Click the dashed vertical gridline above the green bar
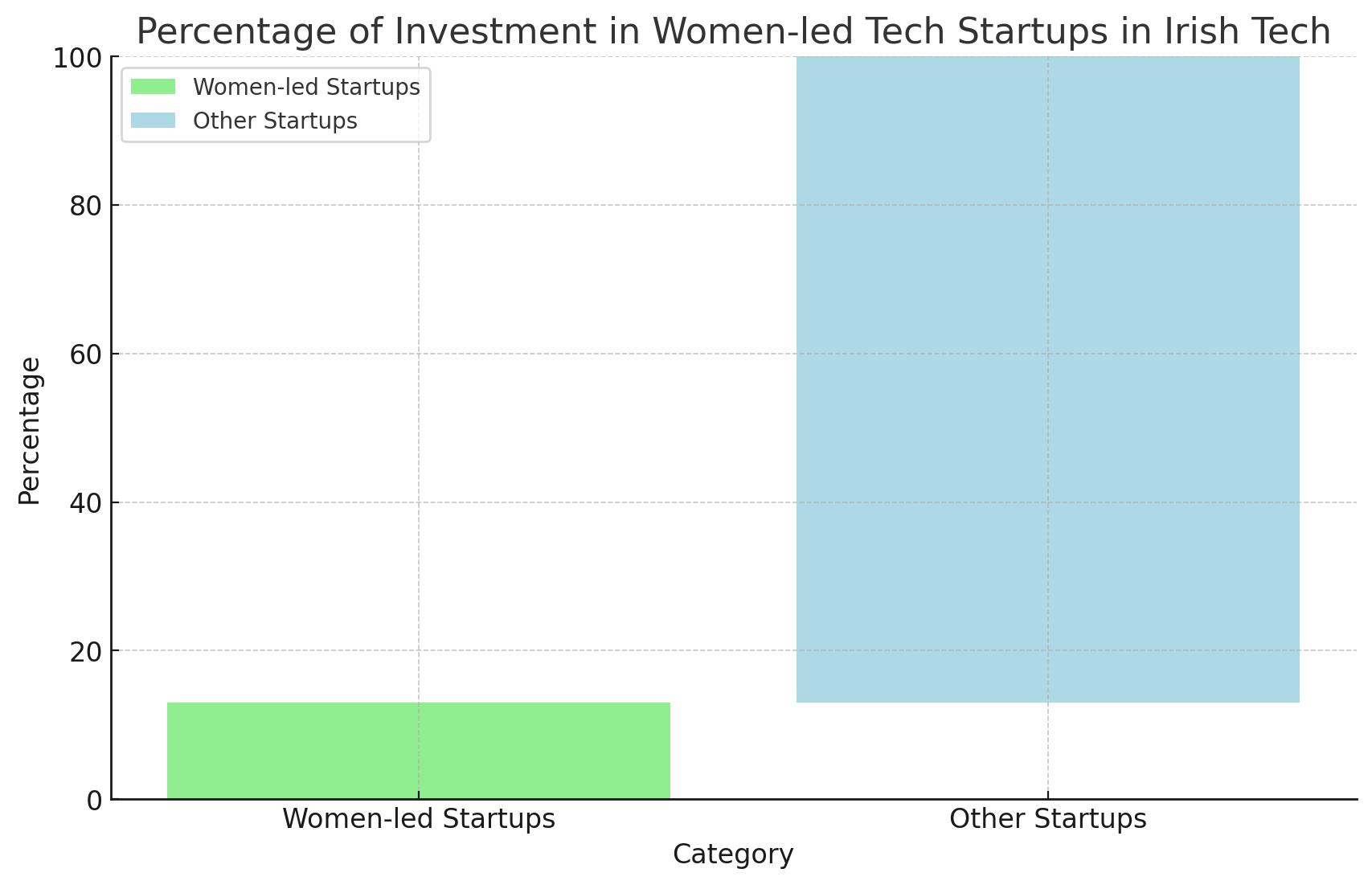Viewport: 1372px width, 885px height. (418, 402)
